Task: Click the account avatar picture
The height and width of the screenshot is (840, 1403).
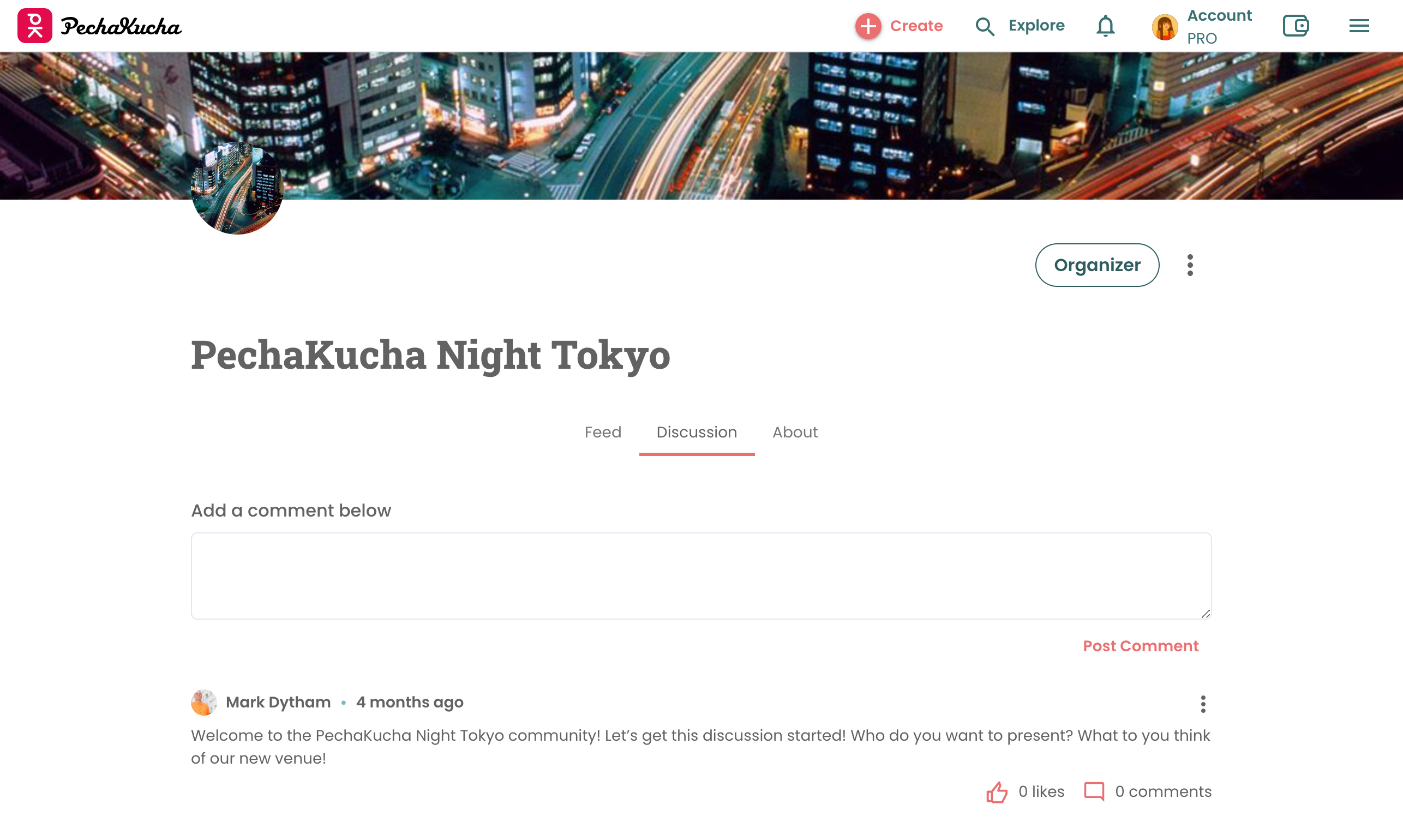Action: [x=1164, y=27]
